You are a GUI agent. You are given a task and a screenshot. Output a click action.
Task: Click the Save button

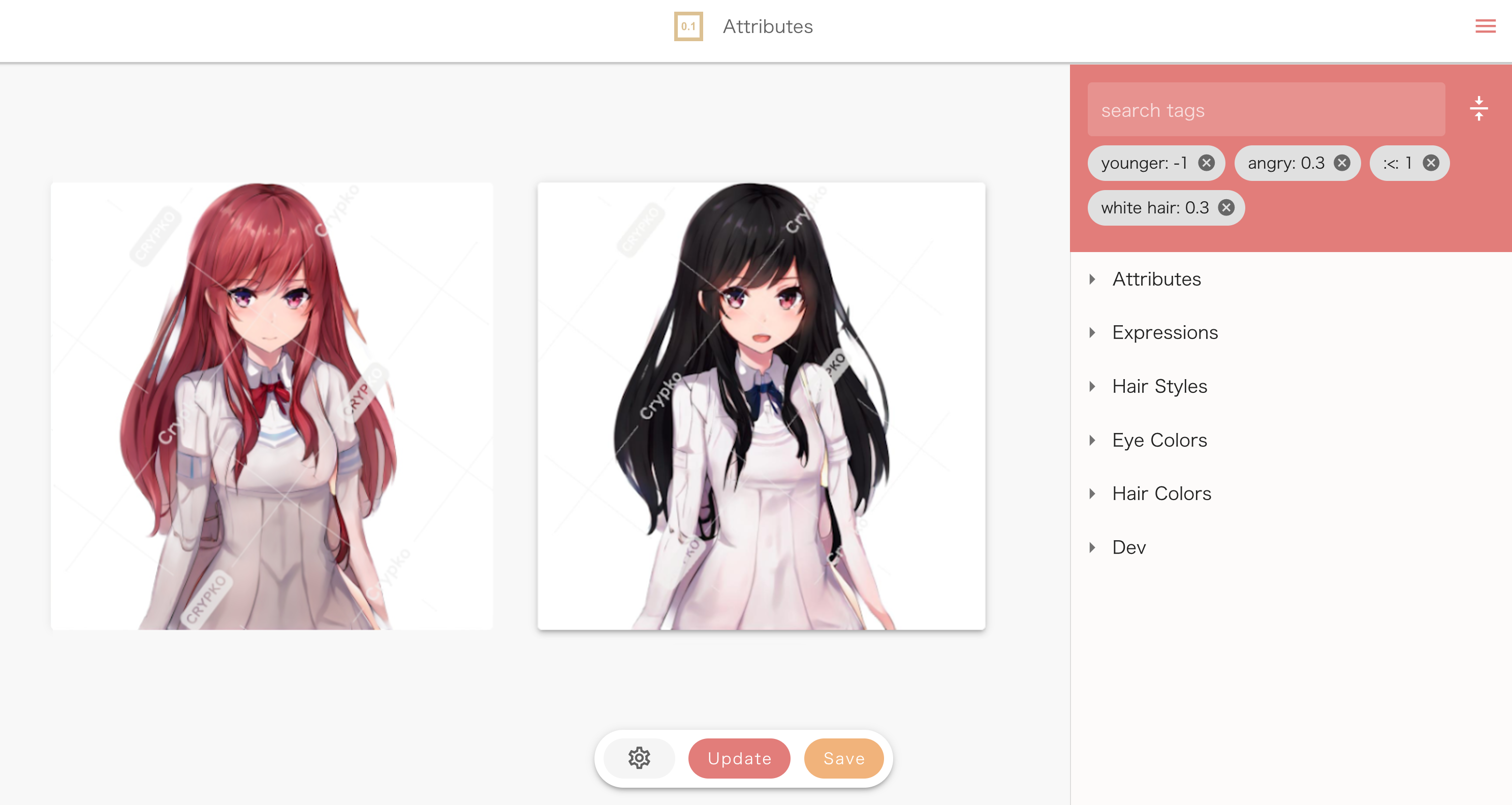pyautogui.click(x=843, y=758)
